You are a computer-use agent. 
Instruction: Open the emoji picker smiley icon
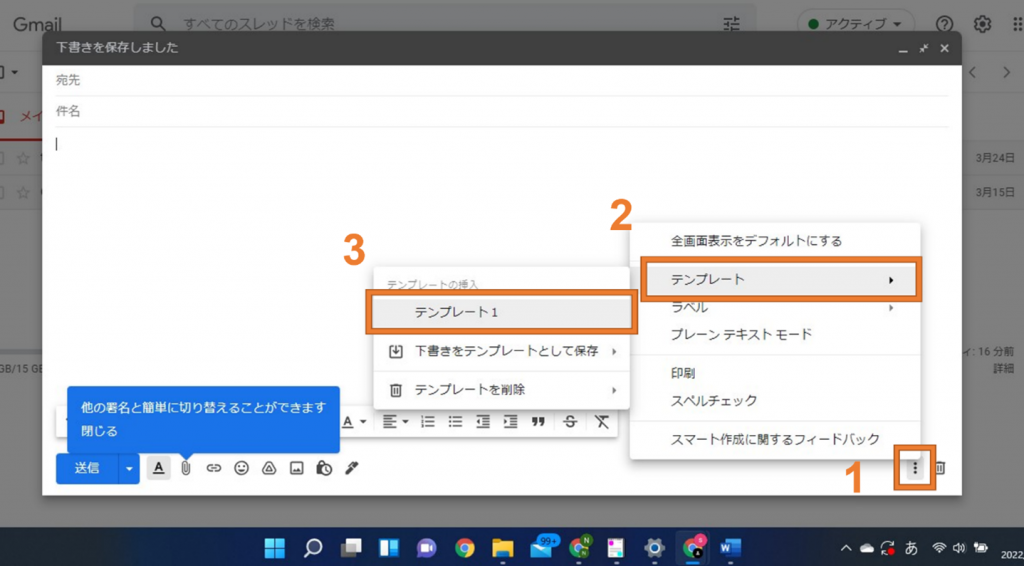tap(242, 468)
